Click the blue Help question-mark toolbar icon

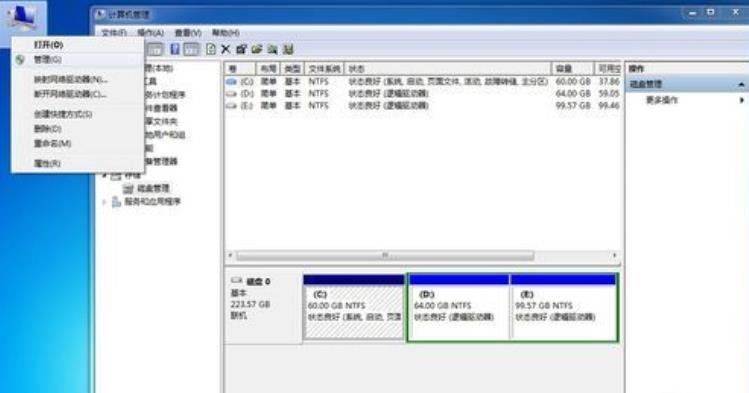tap(175, 49)
